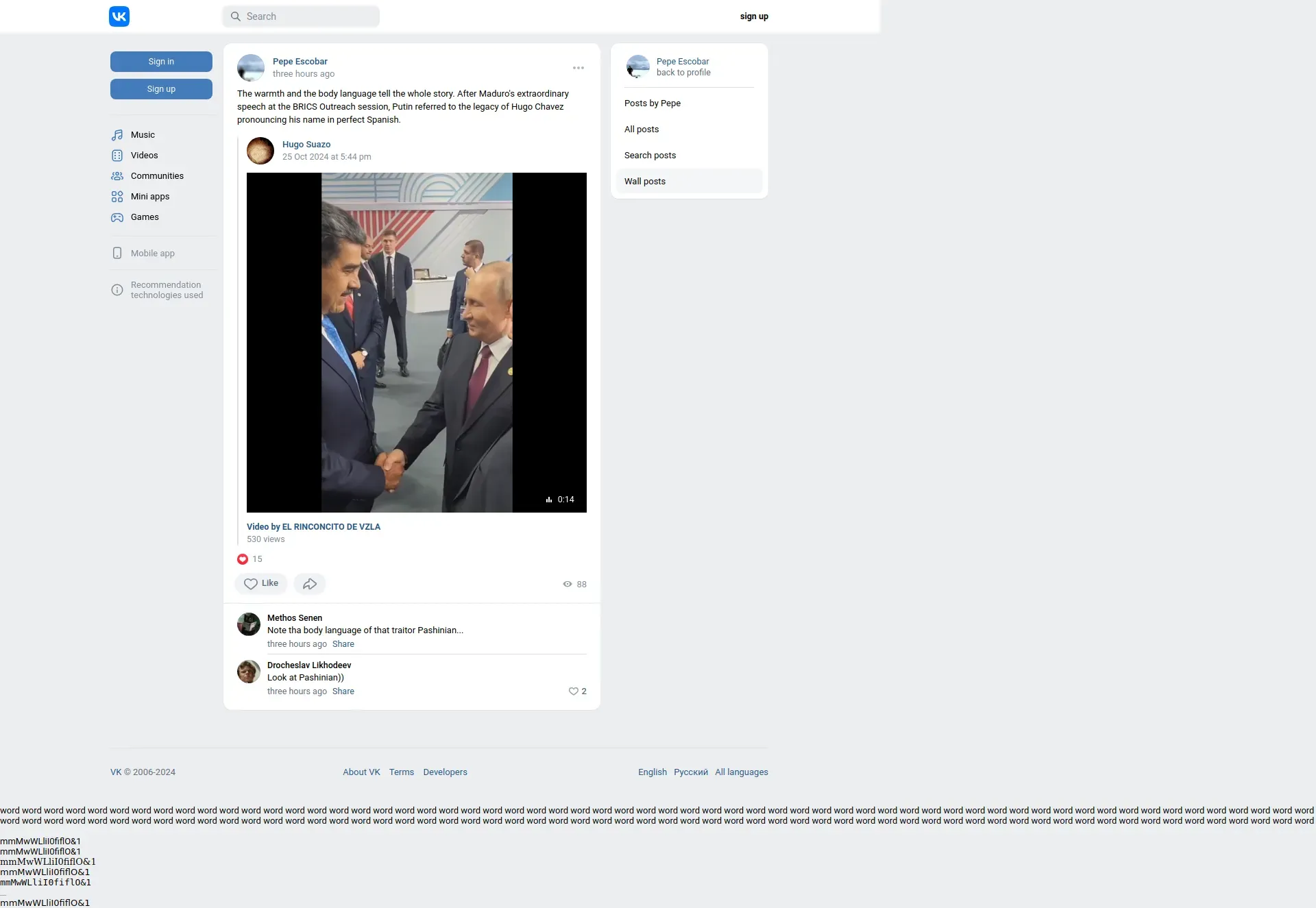Screen dimensions: 1316x908
Task: Open the three-dots post options menu
Action: pyautogui.click(x=578, y=68)
